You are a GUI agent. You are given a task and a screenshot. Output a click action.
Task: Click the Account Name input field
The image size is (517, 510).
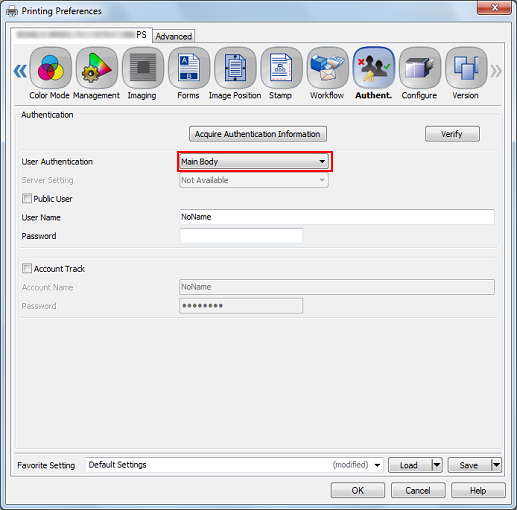tap(337, 287)
